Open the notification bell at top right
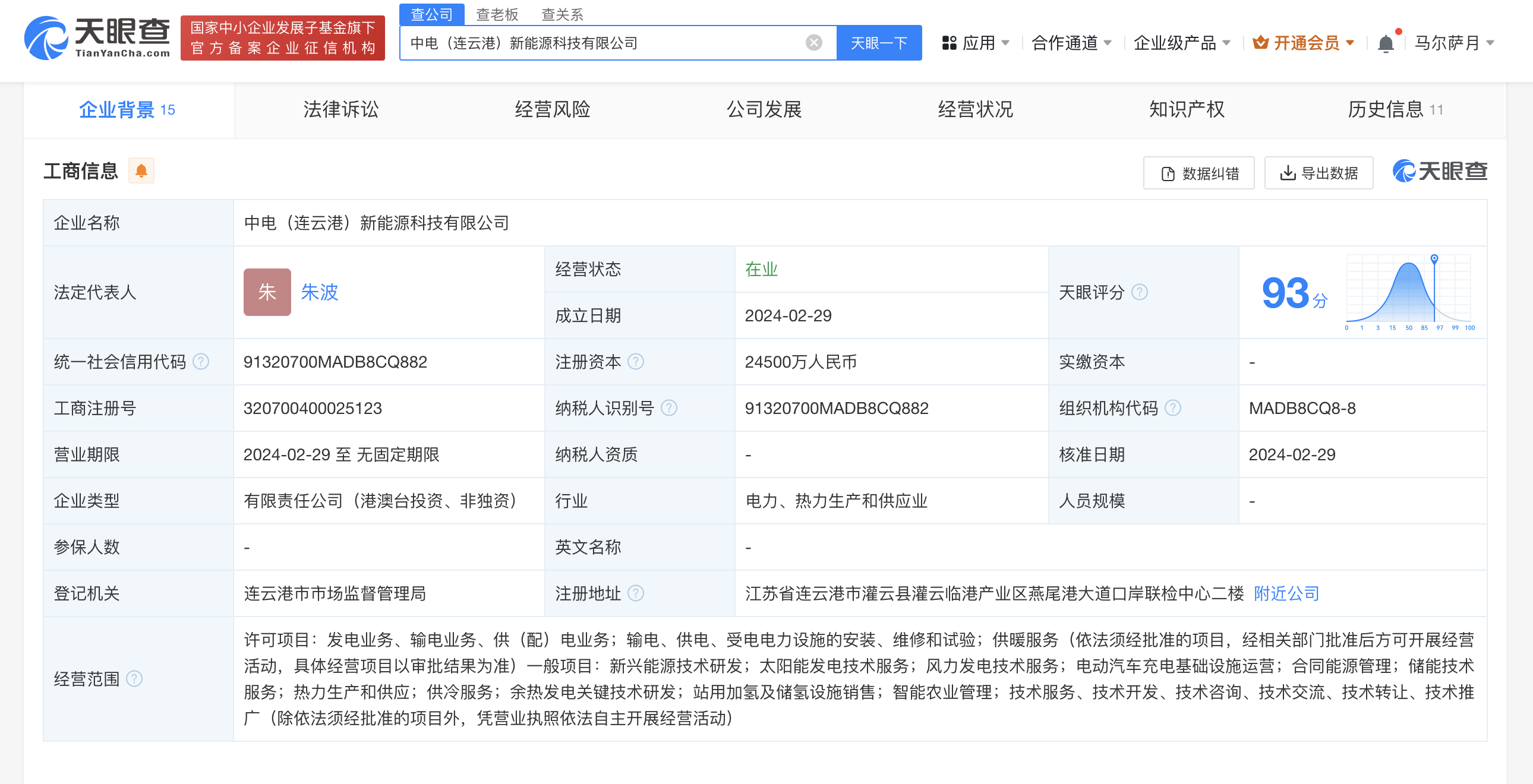The image size is (1533, 784). tap(1386, 42)
